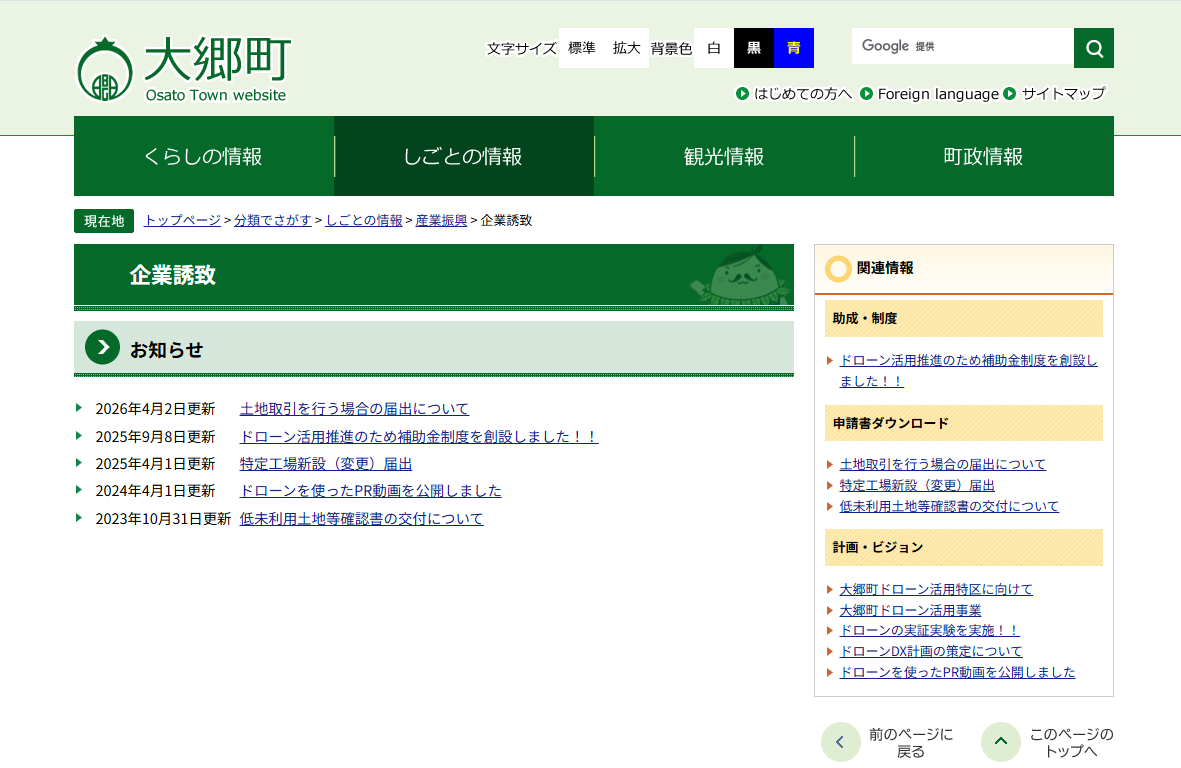The height and width of the screenshot is (768, 1181).
Task: Click the Osato Town logo
Action: tap(183, 69)
